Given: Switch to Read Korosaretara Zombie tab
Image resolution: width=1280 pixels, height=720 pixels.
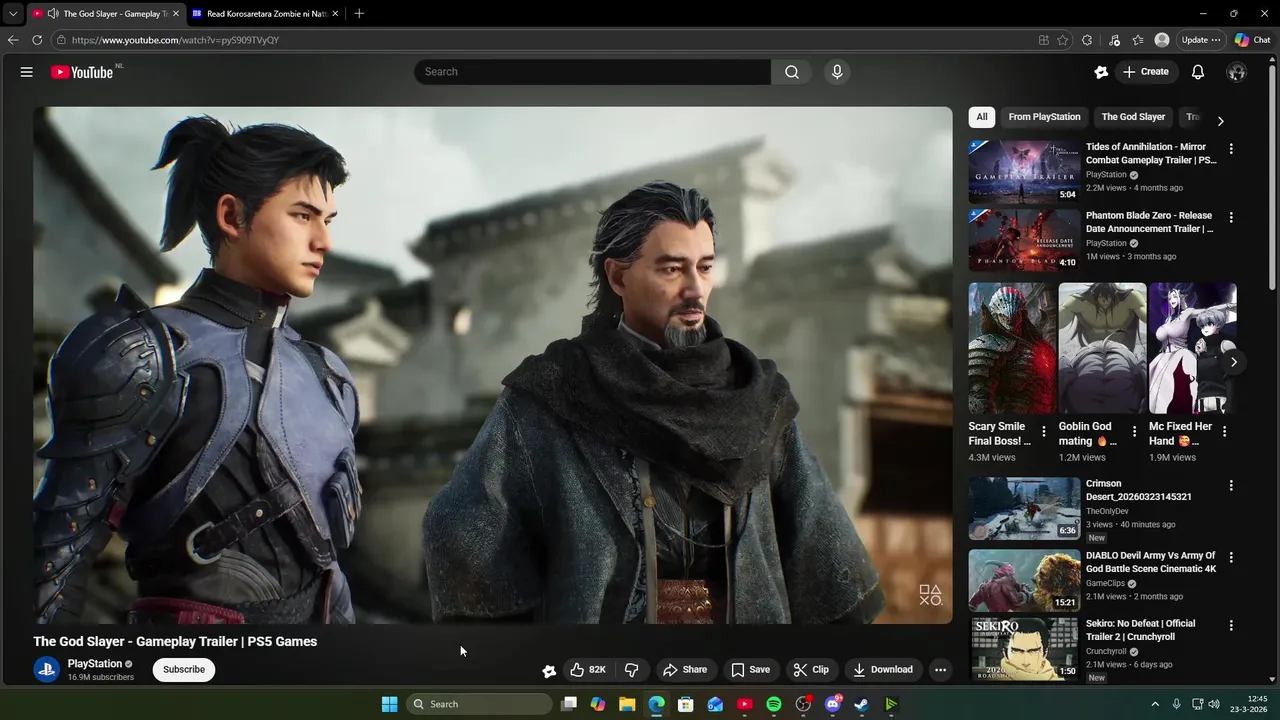Looking at the screenshot, I should (x=265, y=13).
